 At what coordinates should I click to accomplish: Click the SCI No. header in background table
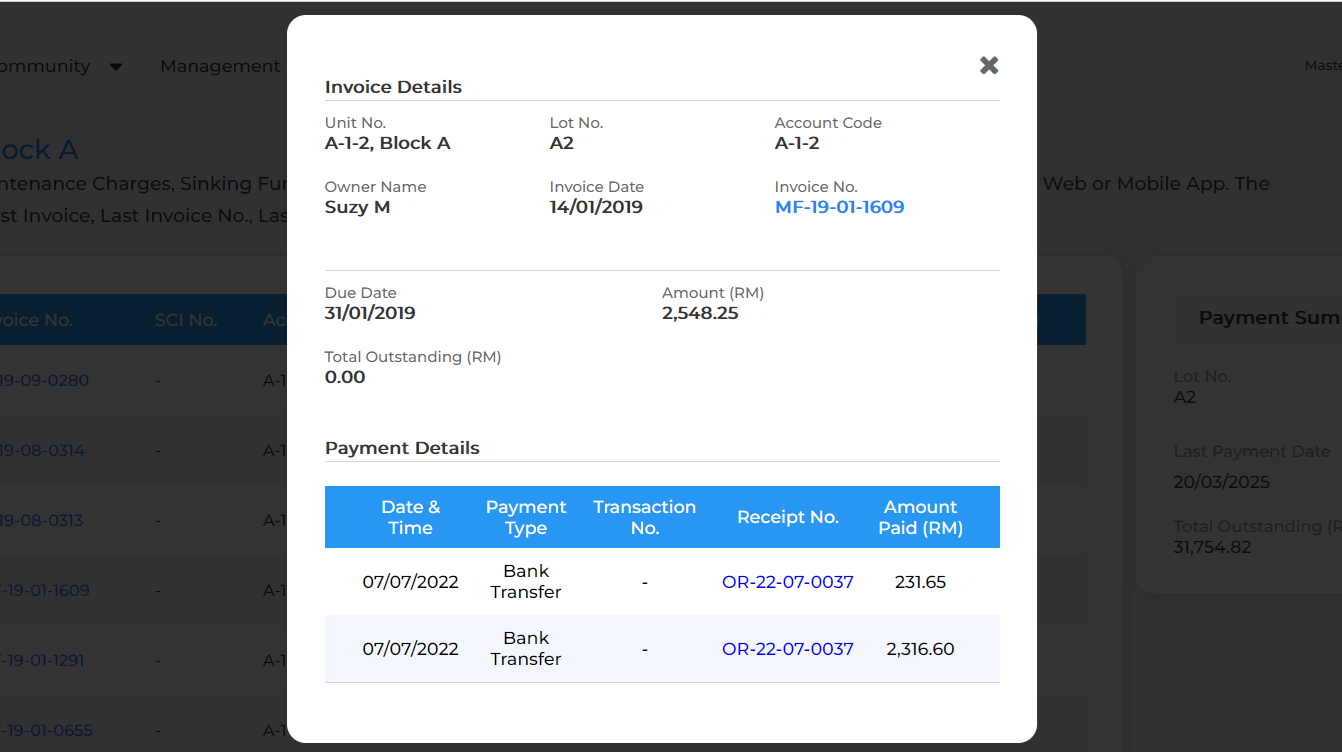point(186,320)
